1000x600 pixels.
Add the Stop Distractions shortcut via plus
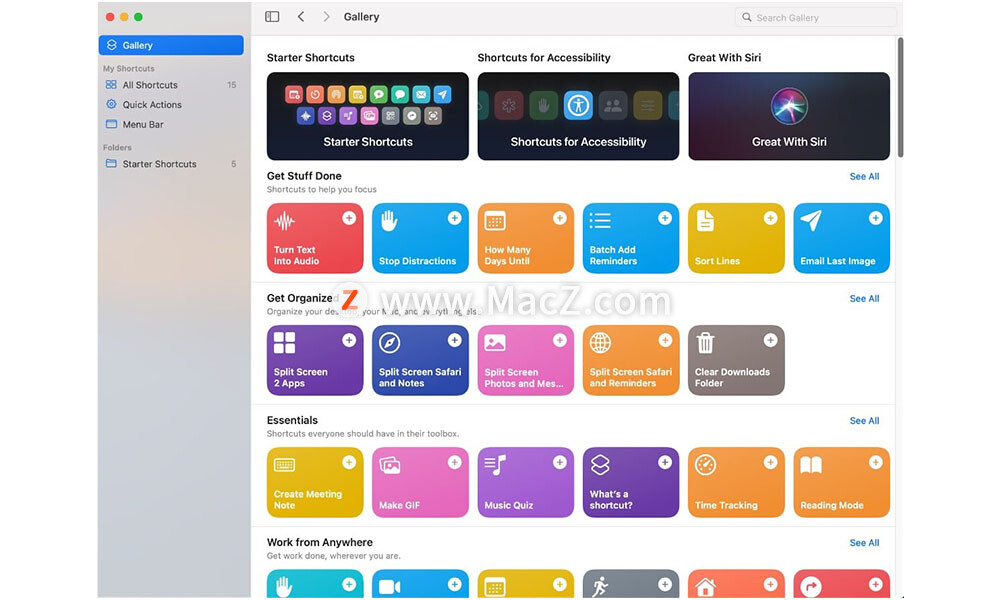click(454, 218)
